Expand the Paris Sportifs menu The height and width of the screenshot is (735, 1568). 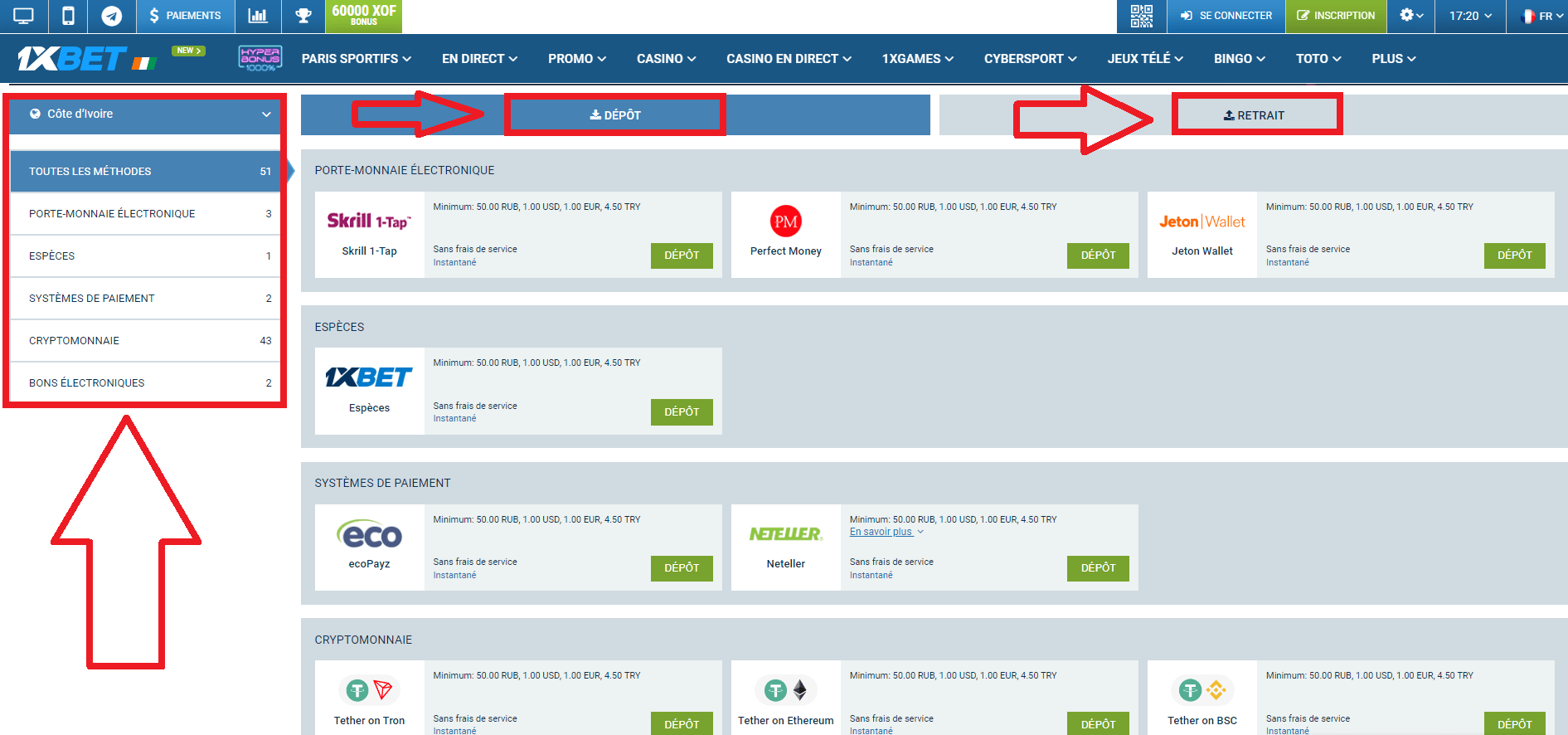coord(357,59)
